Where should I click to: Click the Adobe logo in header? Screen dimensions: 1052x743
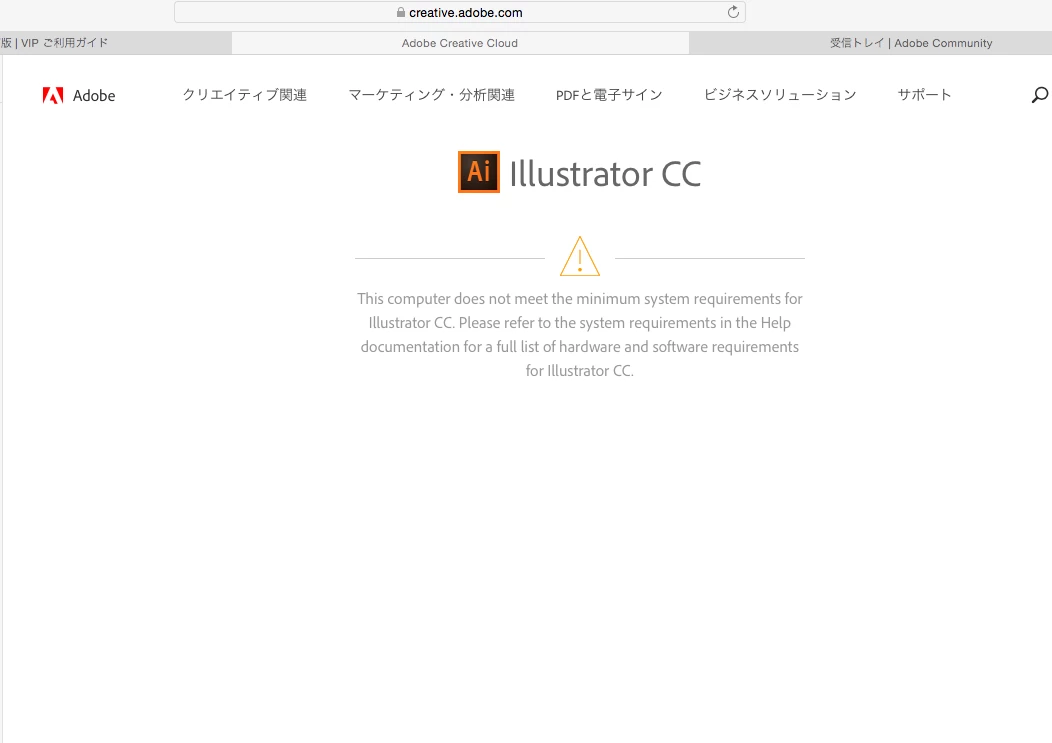pyautogui.click(x=78, y=95)
